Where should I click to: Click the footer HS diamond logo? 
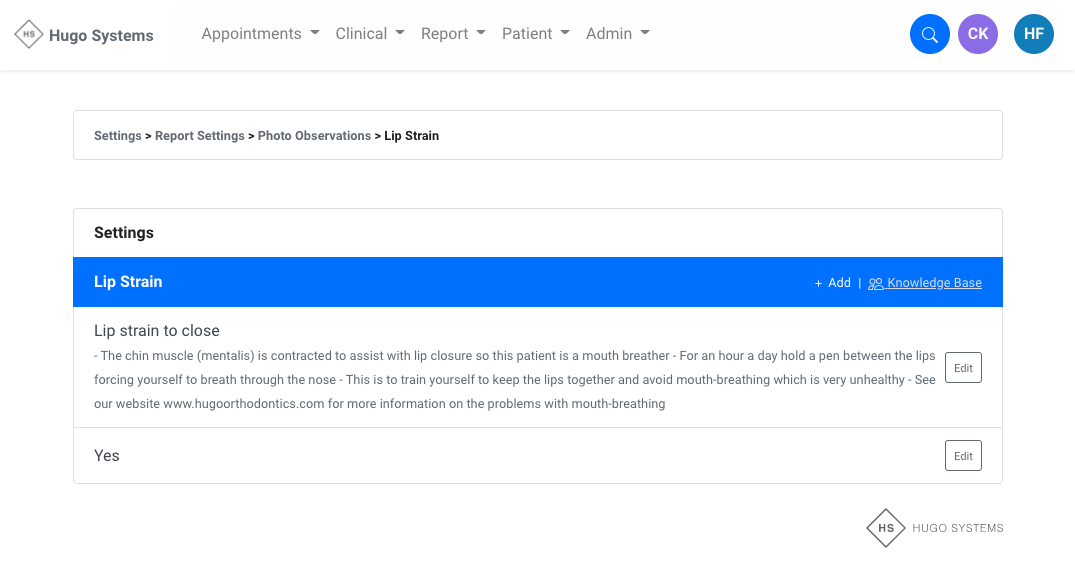point(885,528)
